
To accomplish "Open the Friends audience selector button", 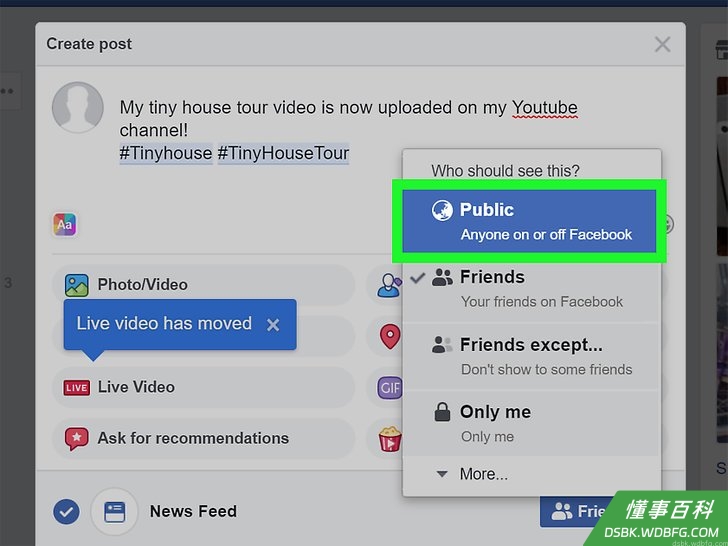I will tap(577, 512).
